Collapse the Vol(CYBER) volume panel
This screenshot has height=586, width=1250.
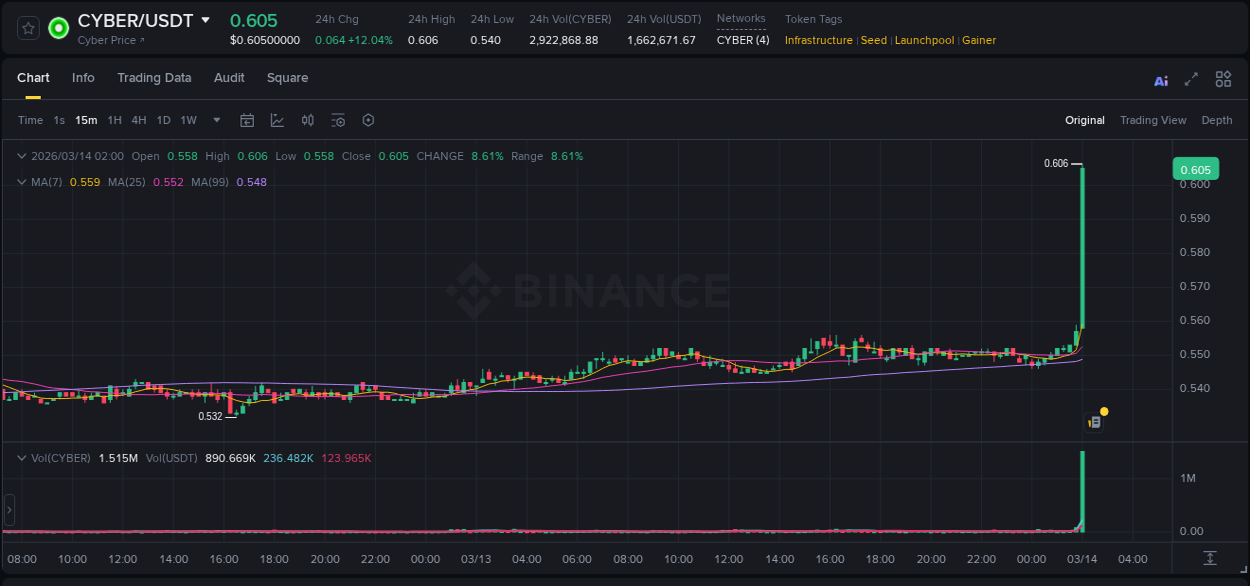tap(22, 458)
